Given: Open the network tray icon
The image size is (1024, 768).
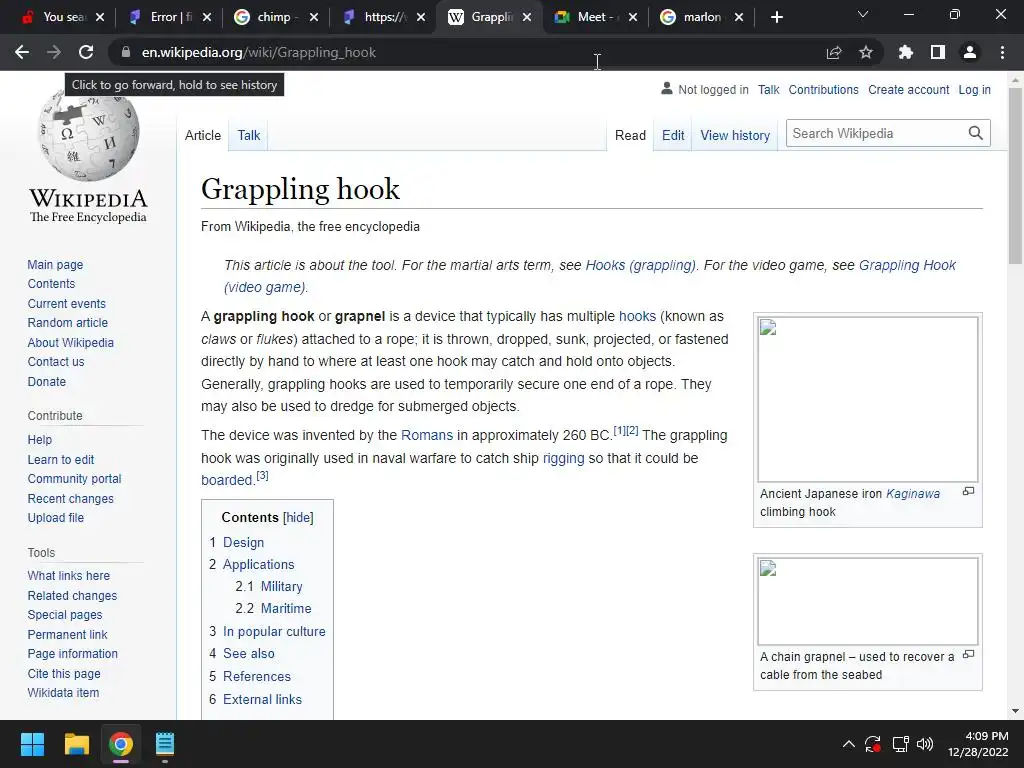Looking at the screenshot, I should click(x=901, y=744).
